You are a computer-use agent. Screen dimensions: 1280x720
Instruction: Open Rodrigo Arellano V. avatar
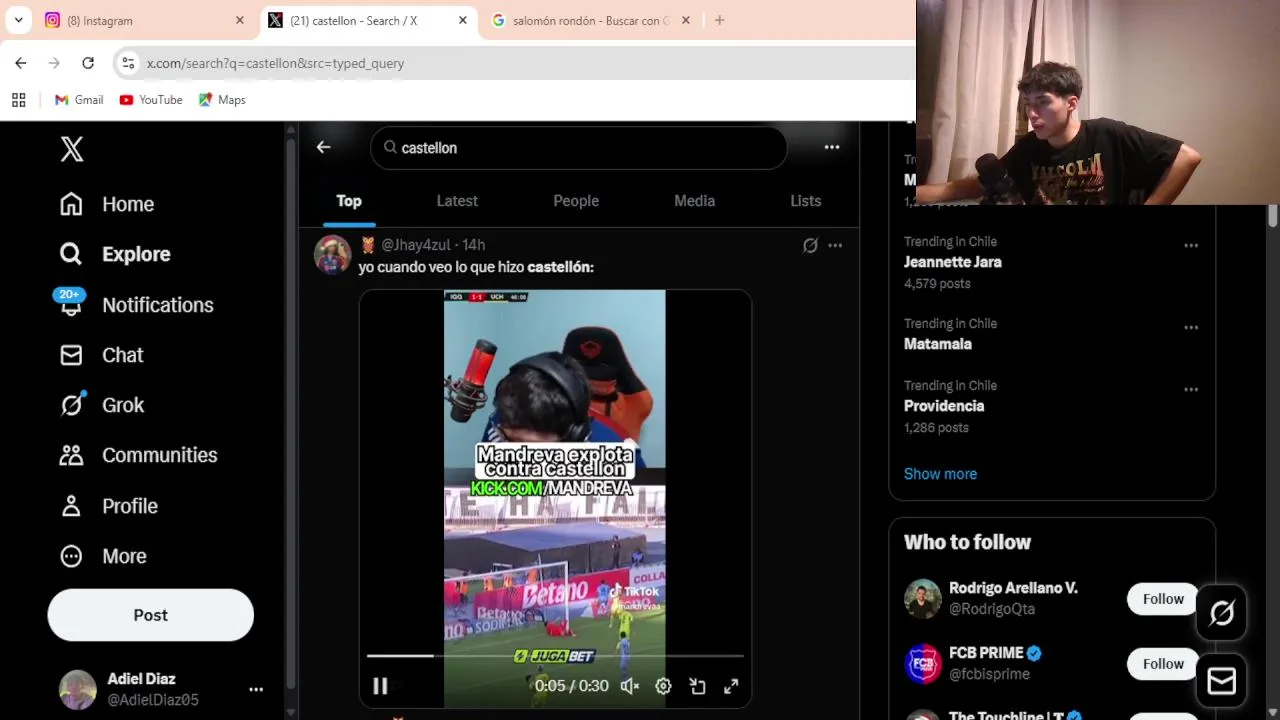pos(923,598)
